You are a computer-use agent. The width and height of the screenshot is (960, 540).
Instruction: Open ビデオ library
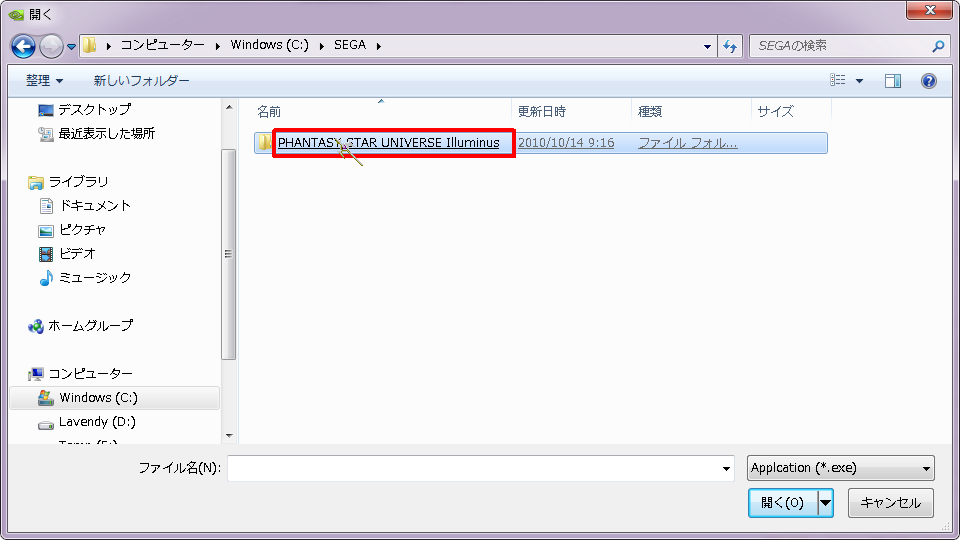(x=77, y=253)
